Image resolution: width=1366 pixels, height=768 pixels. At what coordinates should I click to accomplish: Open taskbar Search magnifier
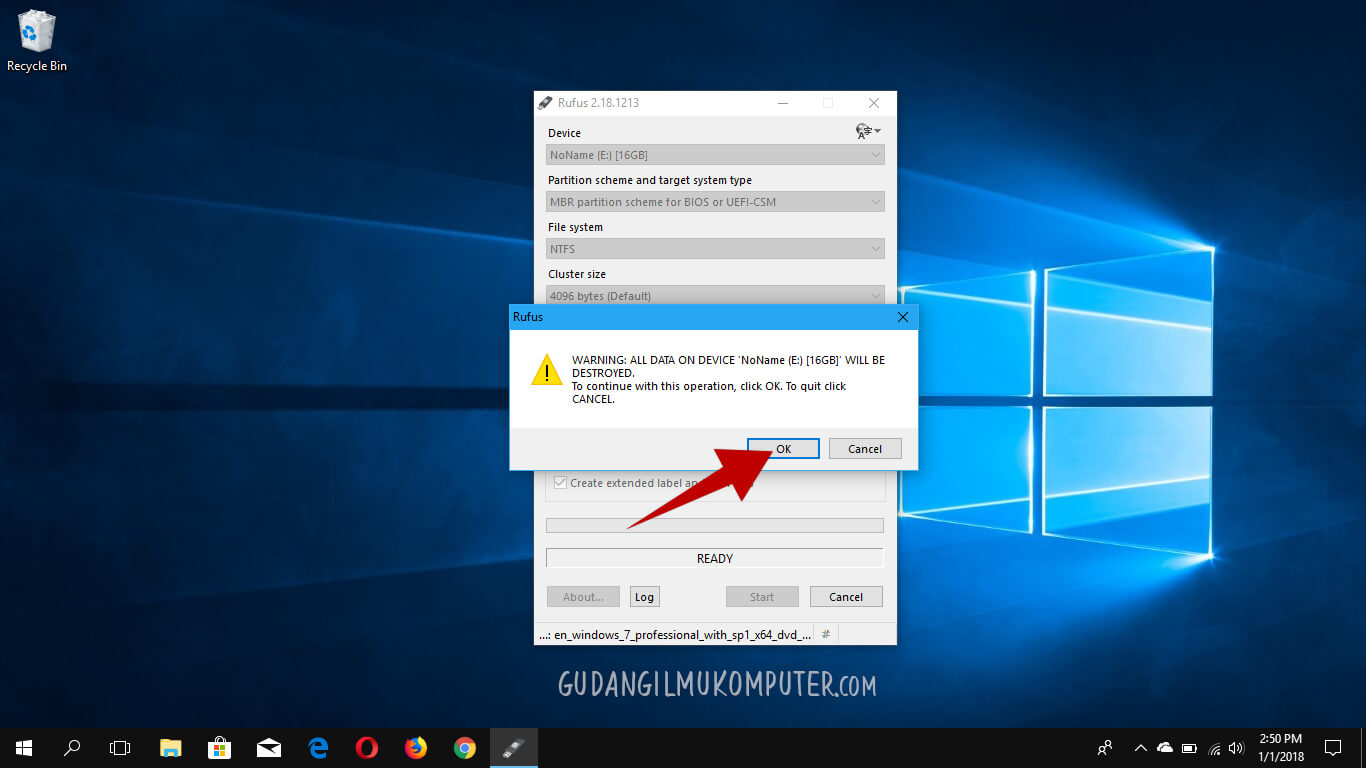[x=72, y=747]
